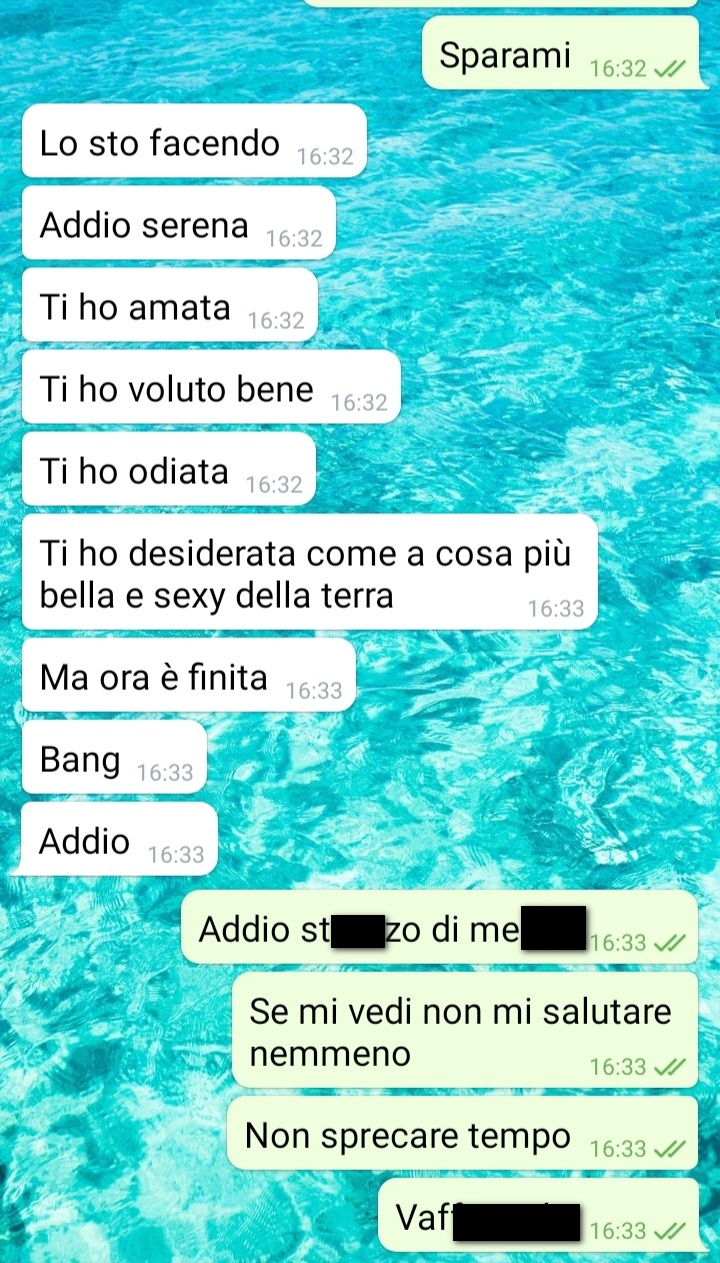Image resolution: width=720 pixels, height=1263 pixels.
Task: Tap the 'Ti ho amata' message
Action: tap(169, 305)
